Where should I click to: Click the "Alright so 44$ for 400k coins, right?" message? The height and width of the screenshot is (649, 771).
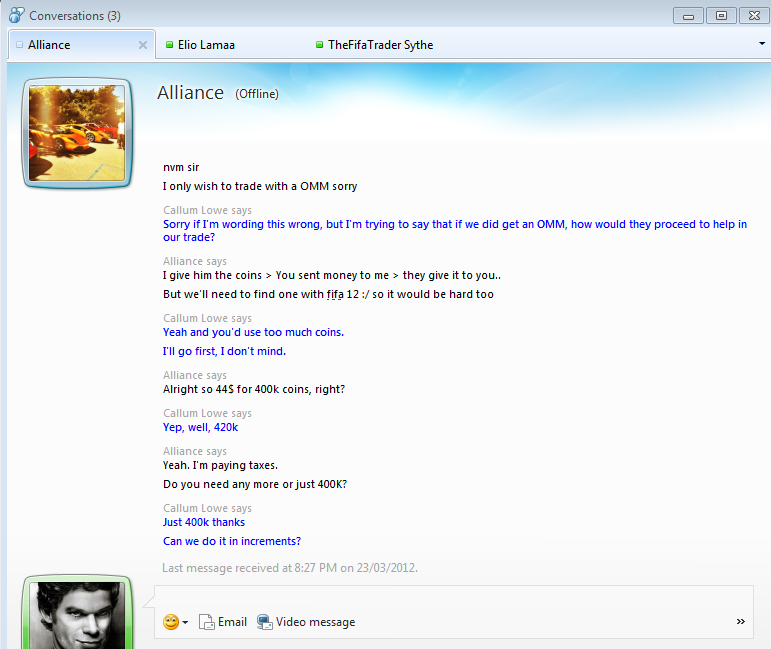(x=254, y=389)
